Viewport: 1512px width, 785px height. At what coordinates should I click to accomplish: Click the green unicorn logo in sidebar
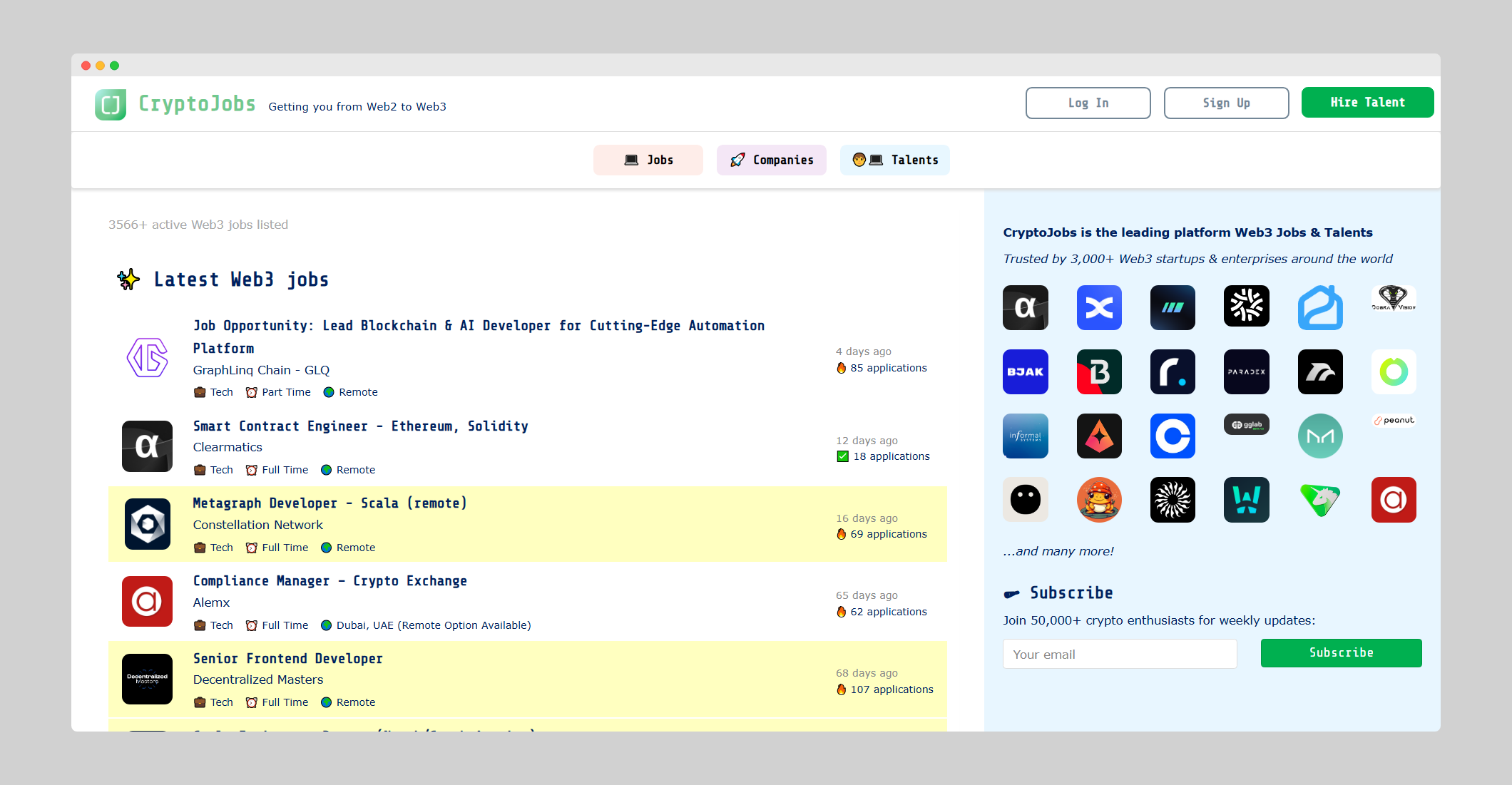click(1320, 500)
